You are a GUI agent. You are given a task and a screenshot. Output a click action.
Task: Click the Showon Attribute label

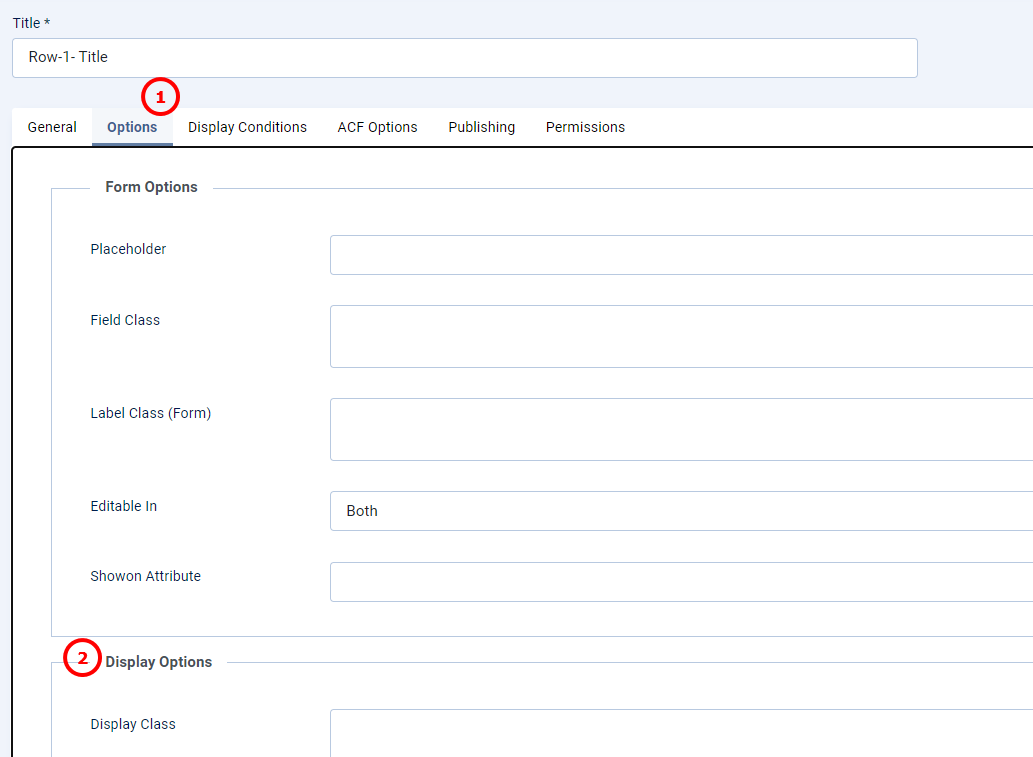click(x=146, y=576)
